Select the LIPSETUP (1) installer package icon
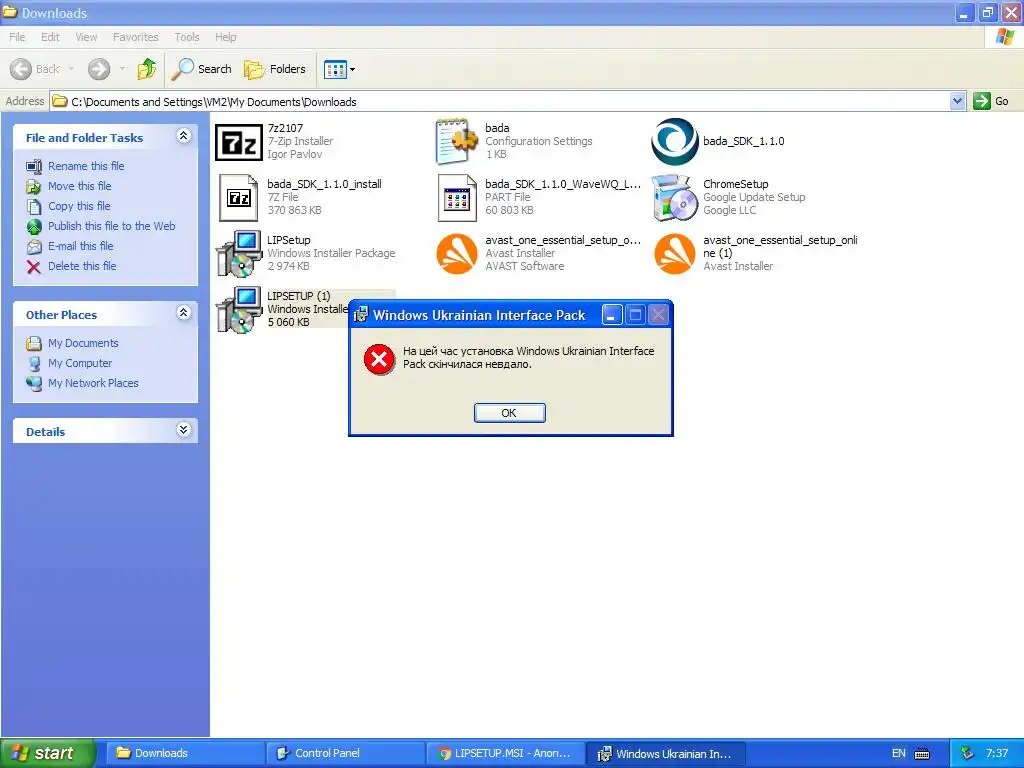 pyautogui.click(x=239, y=310)
